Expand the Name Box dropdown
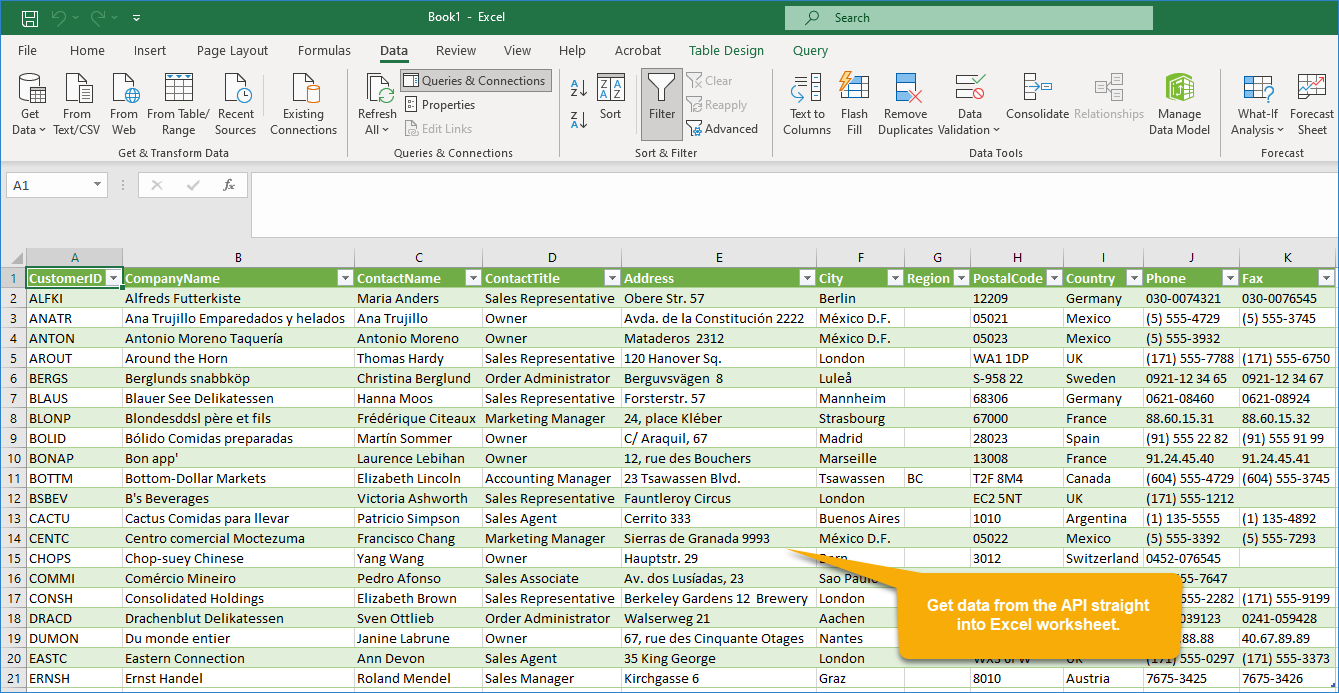 (x=97, y=185)
